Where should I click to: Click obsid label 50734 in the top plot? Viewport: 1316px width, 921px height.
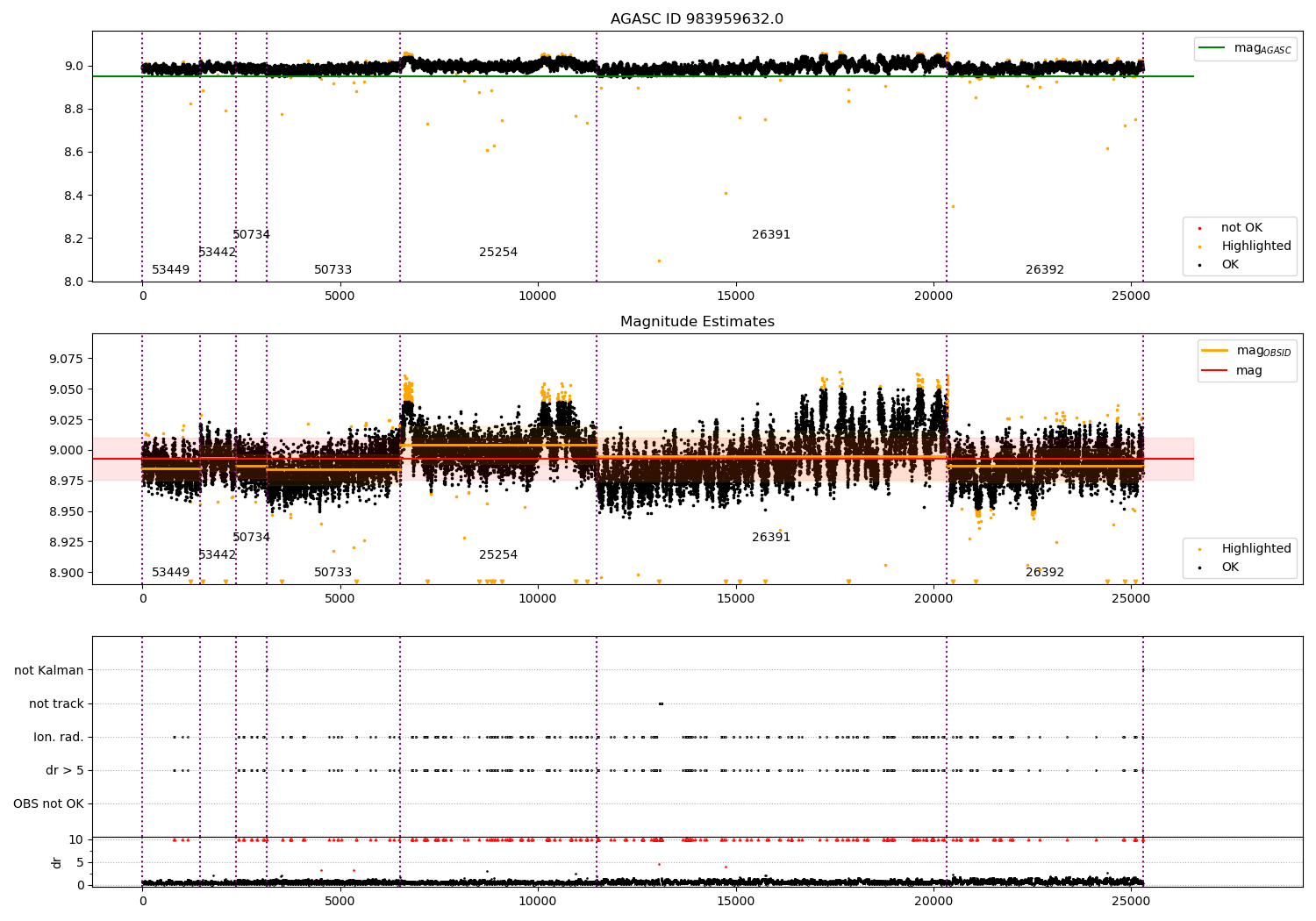tap(251, 235)
